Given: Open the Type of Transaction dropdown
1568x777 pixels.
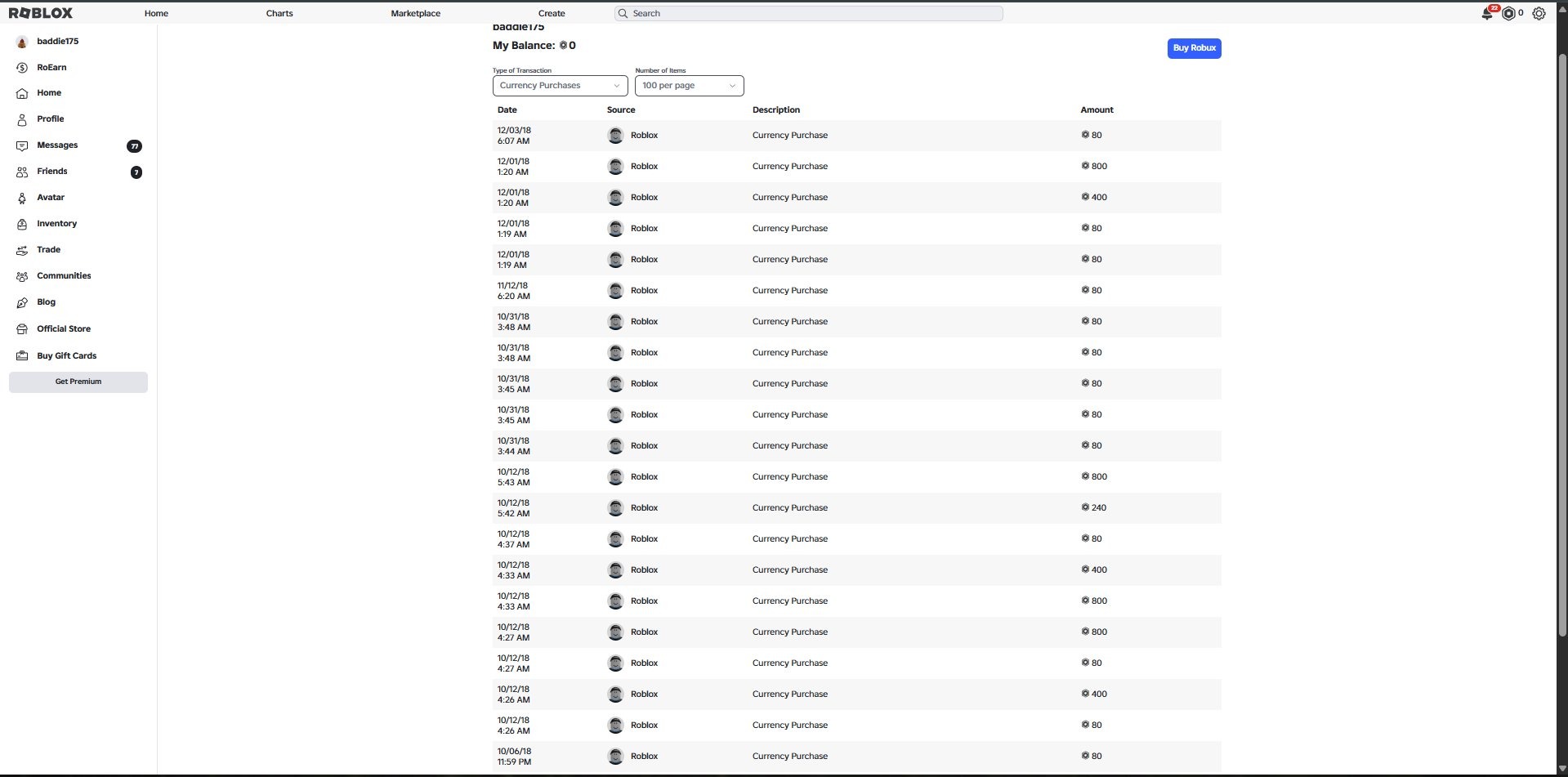Looking at the screenshot, I should tap(560, 86).
